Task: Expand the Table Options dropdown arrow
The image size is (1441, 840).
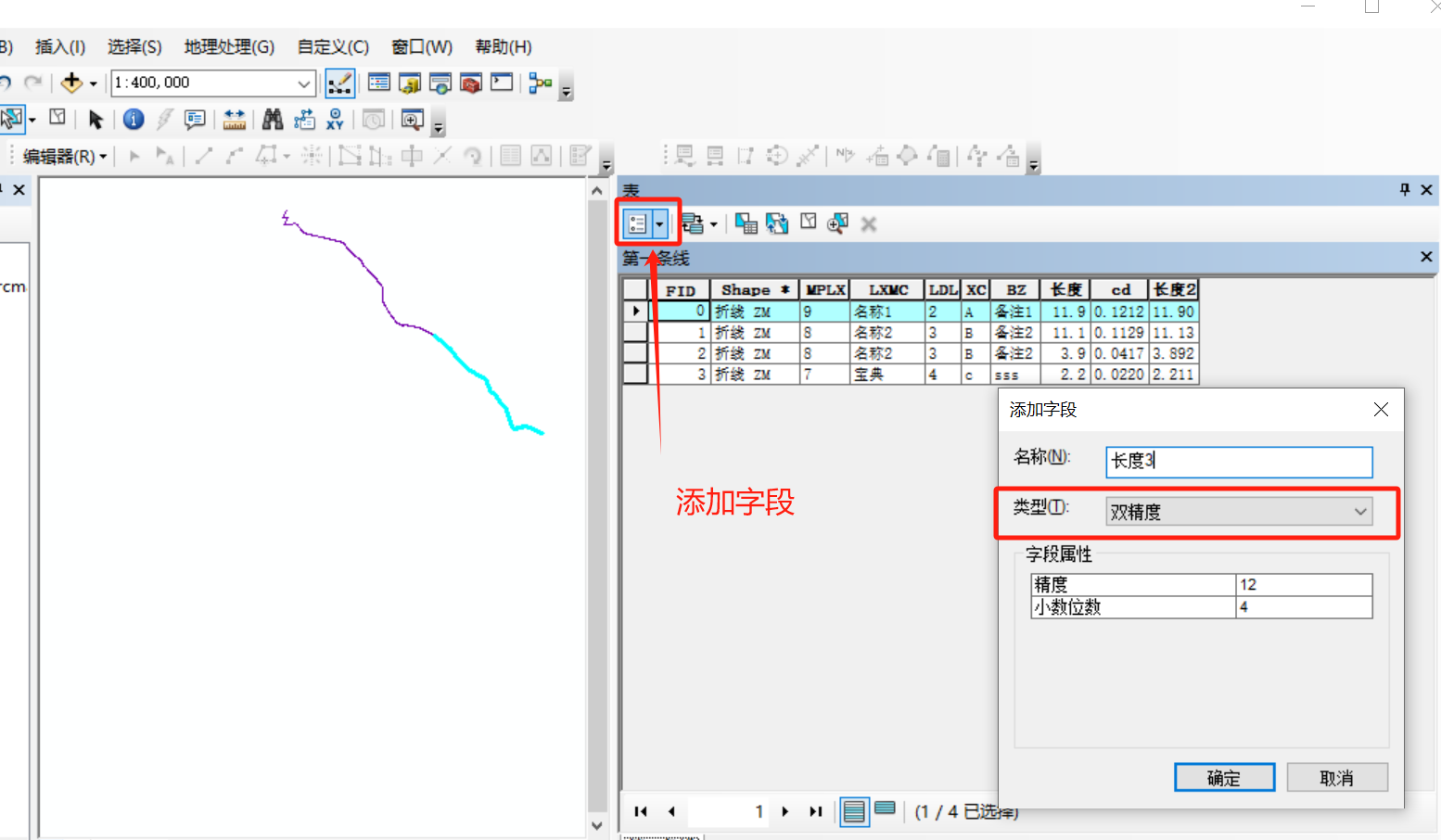Action: [x=659, y=224]
